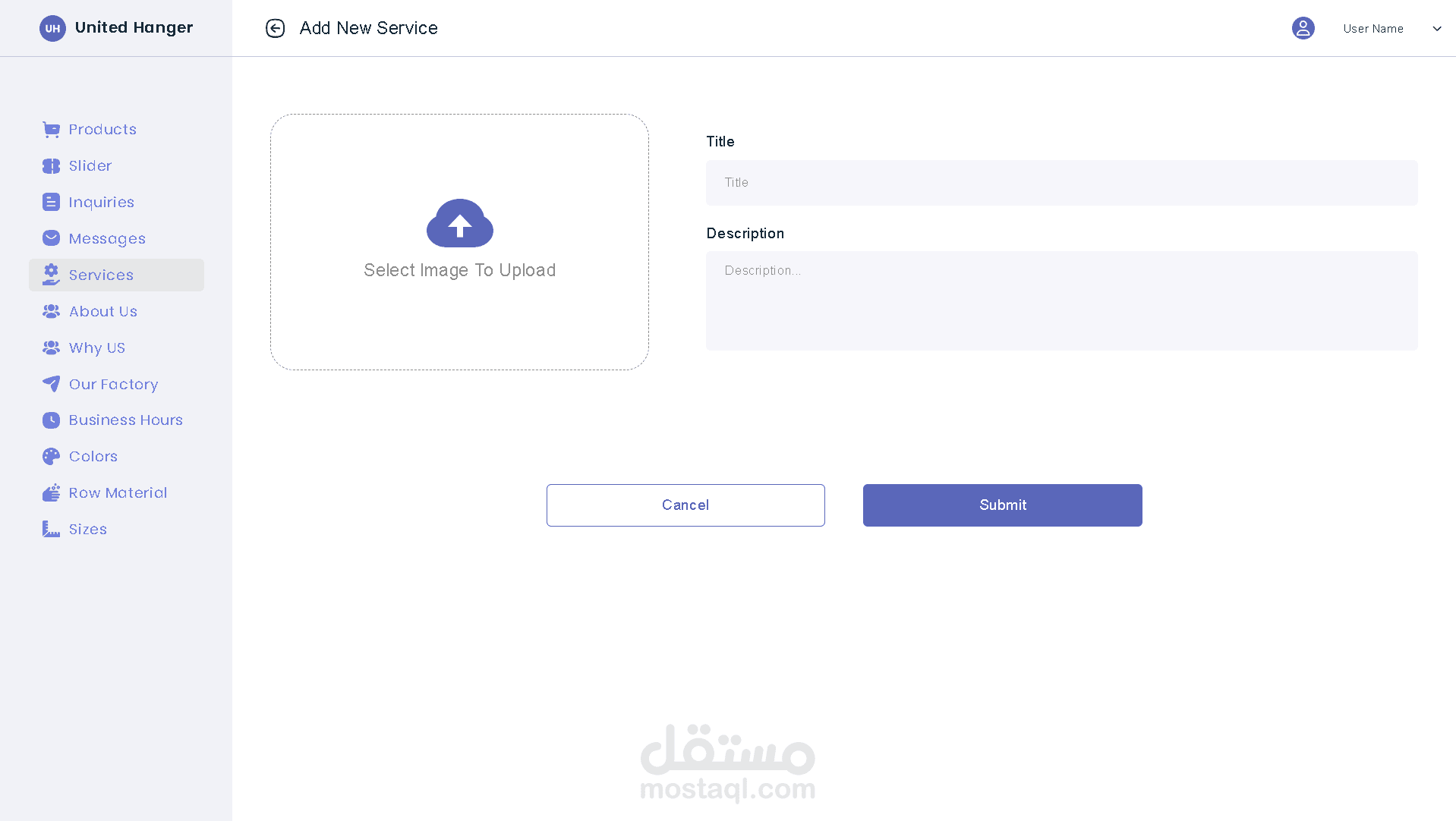Viewport: 1456px width, 821px height.
Task: Click the Add New Service heading
Action: pyautogui.click(x=368, y=28)
